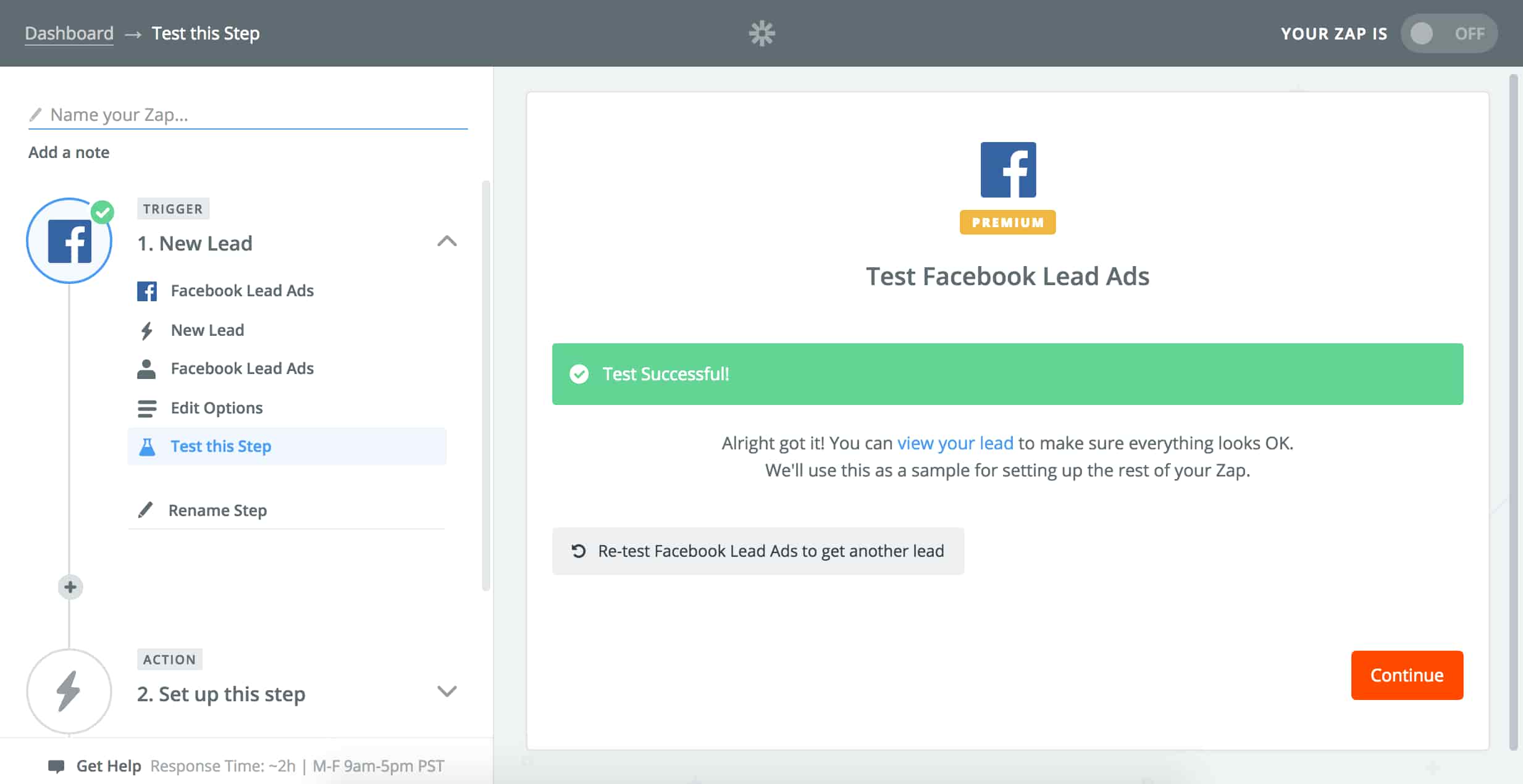Image resolution: width=1523 pixels, height=784 pixels.
Task: Toggle the Zap ON/OFF switch
Action: tap(1448, 33)
